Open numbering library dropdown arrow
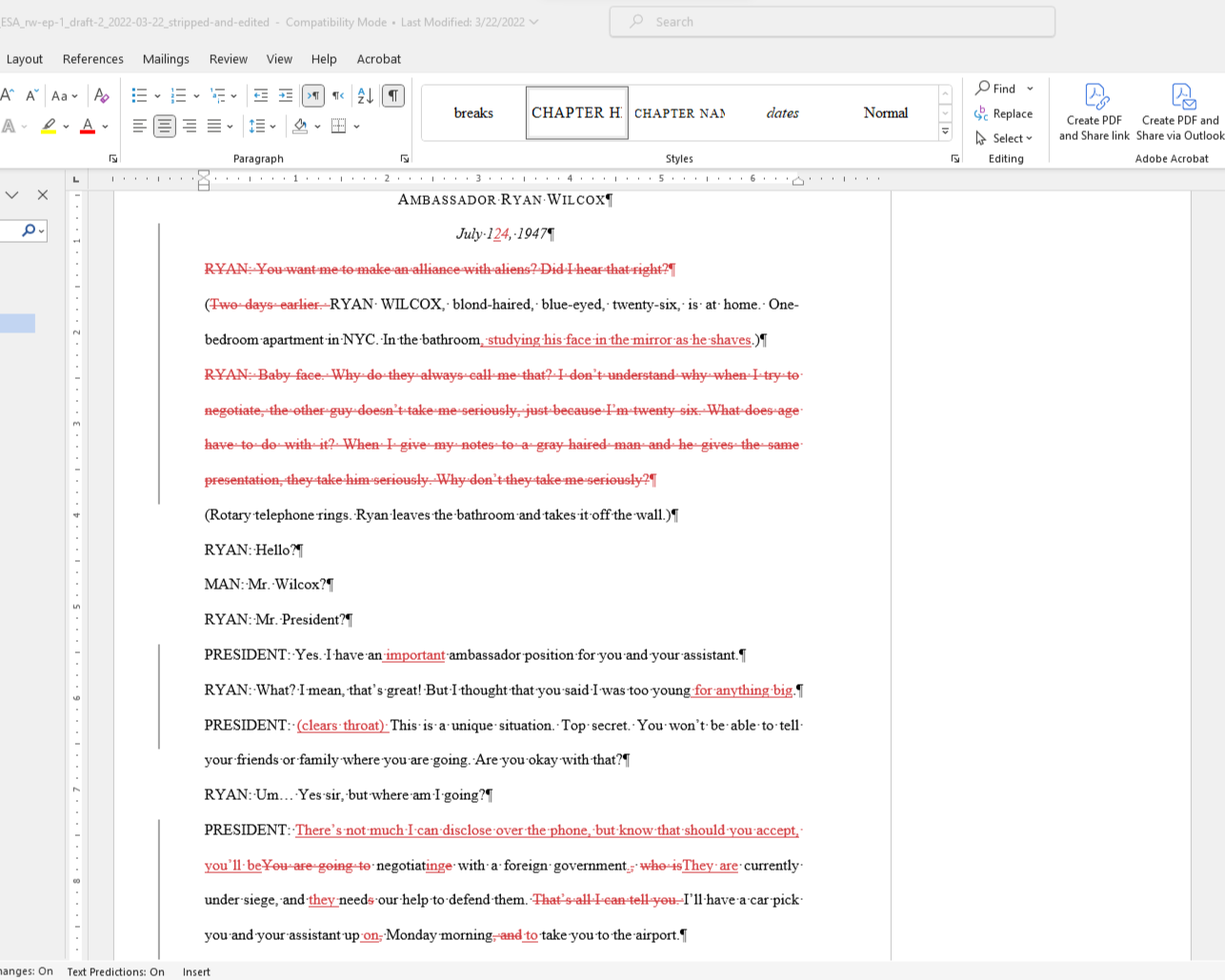Screen dimensions: 1225x980 (196, 95)
